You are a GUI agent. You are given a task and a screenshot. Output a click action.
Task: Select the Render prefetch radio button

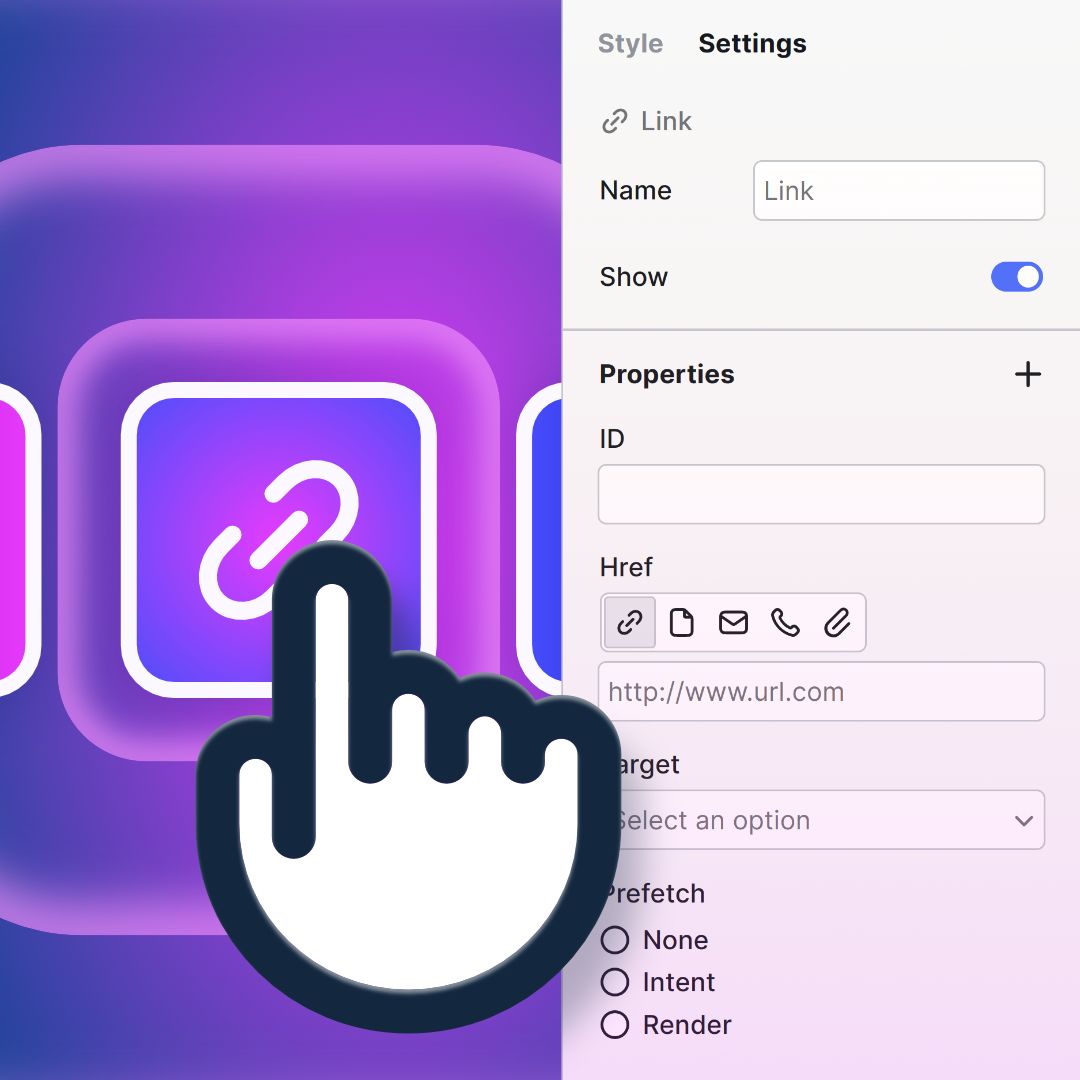tap(615, 1025)
